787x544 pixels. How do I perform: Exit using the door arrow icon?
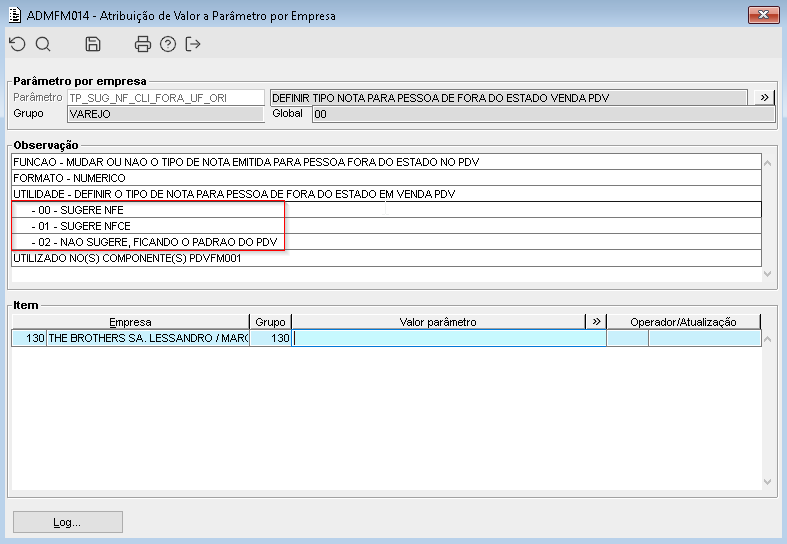193,44
